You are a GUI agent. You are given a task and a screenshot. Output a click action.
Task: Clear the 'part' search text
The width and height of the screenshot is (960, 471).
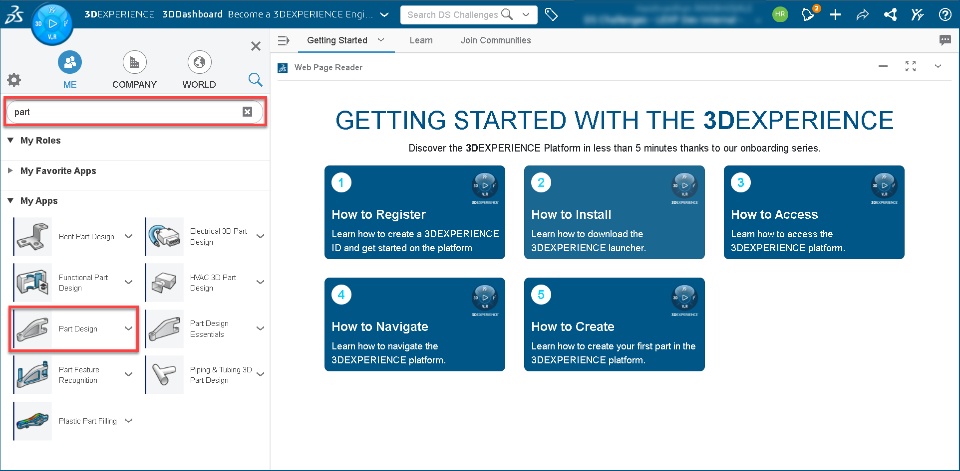(x=247, y=111)
